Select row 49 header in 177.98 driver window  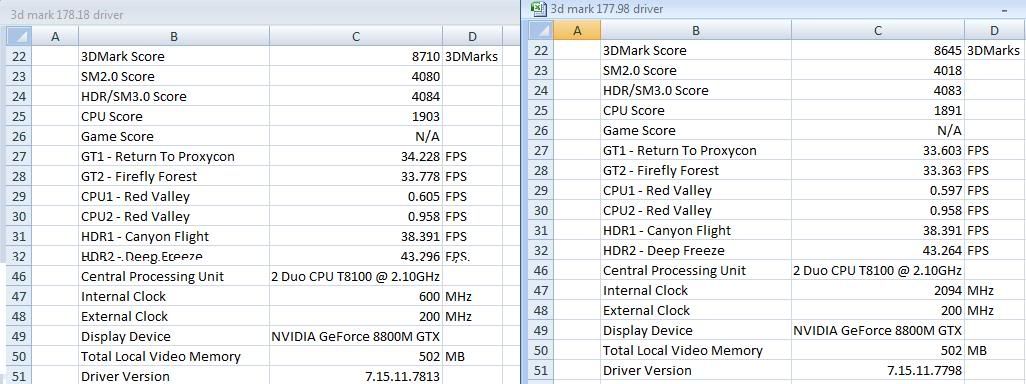(x=540, y=330)
